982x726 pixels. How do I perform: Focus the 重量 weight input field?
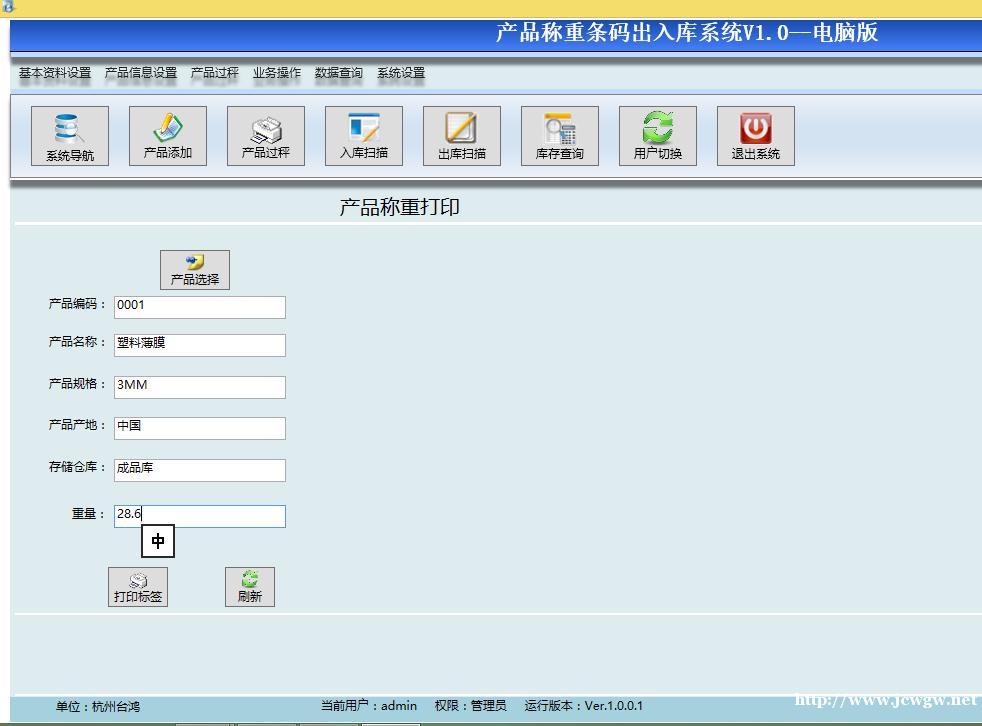[x=200, y=516]
